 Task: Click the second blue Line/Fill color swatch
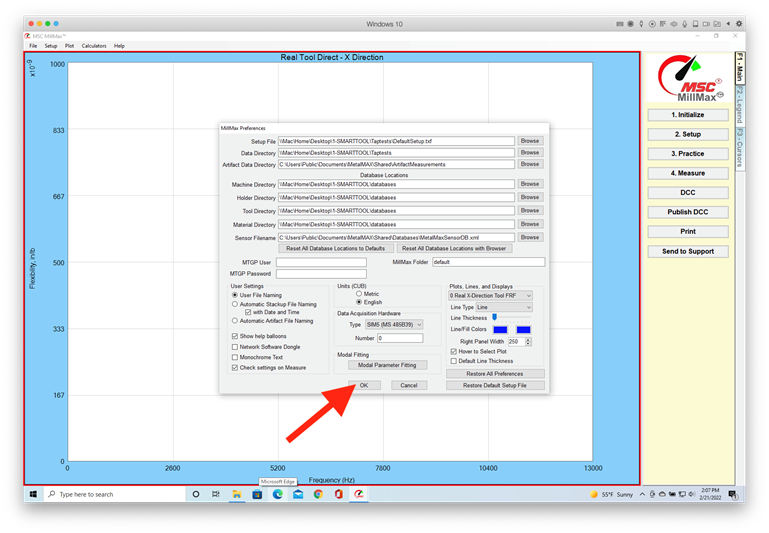tap(523, 330)
